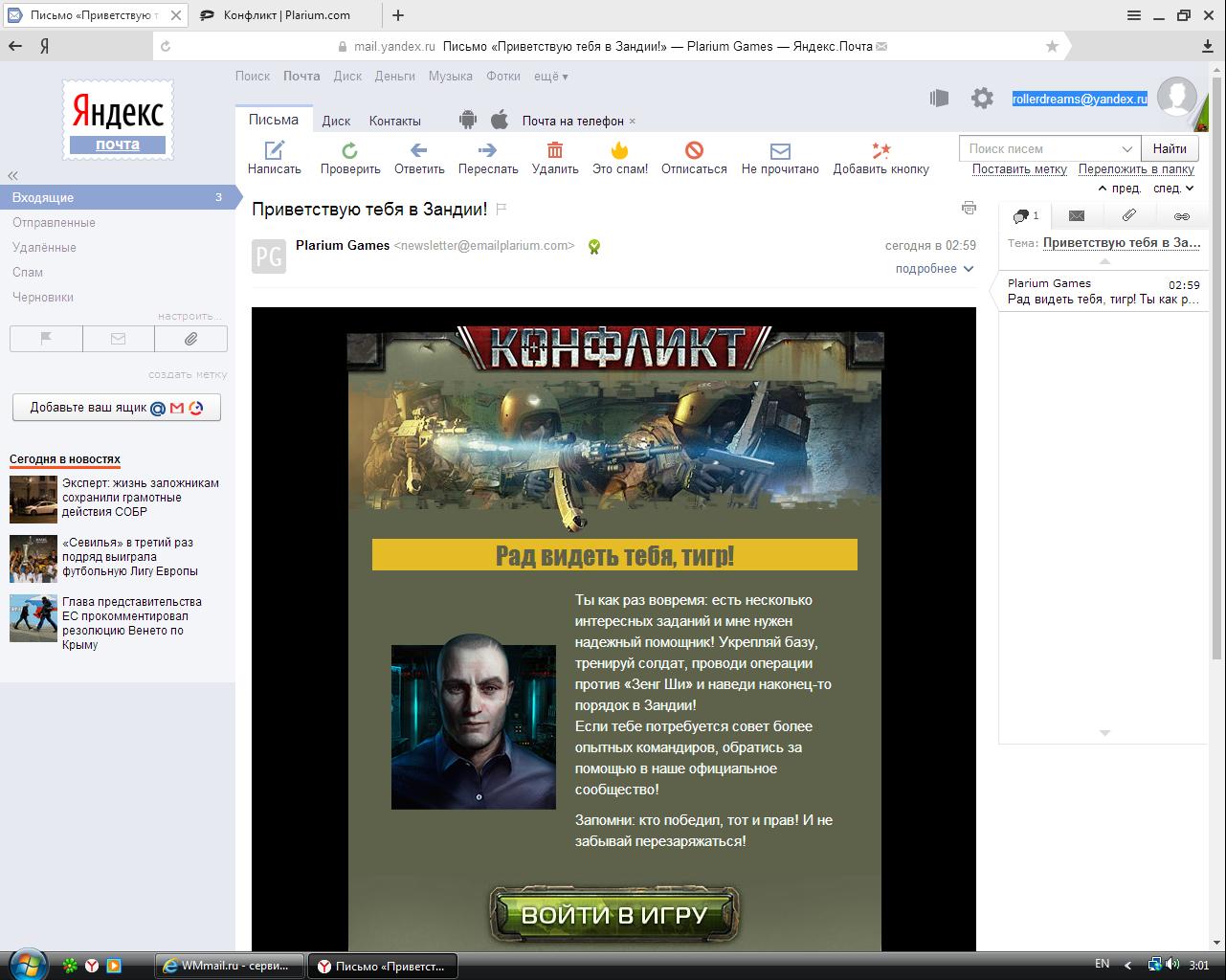Filter unread messages envelope in sidebar
This screenshot has height=980, width=1226.
coord(119,339)
